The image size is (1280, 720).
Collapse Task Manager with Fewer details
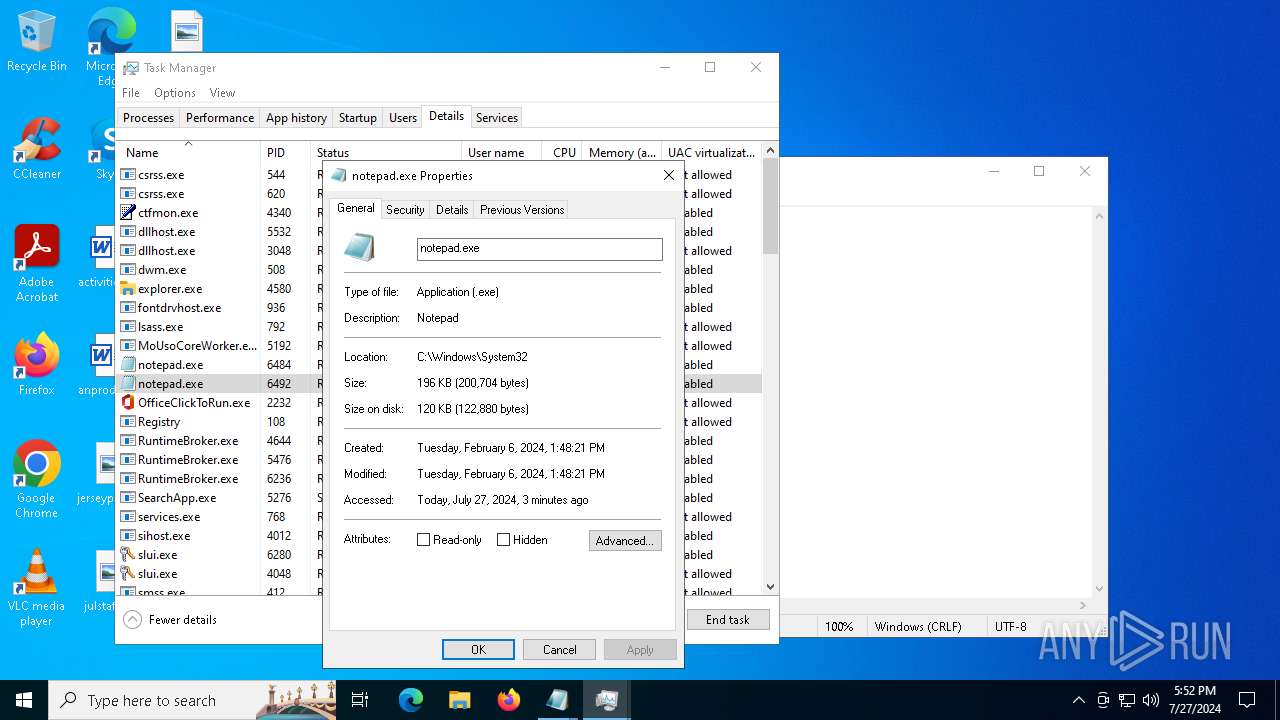tap(171, 620)
